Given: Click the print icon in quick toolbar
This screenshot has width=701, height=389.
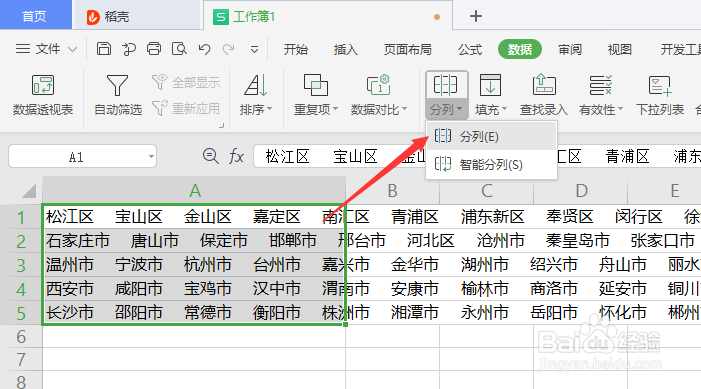Looking at the screenshot, I should [154, 49].
